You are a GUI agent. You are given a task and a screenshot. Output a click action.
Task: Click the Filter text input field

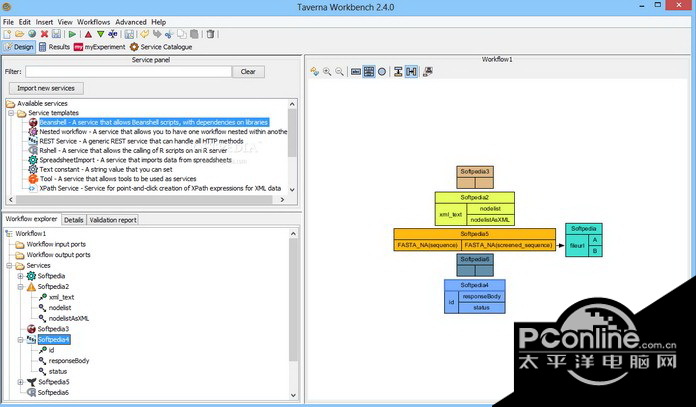coord(129,72)
